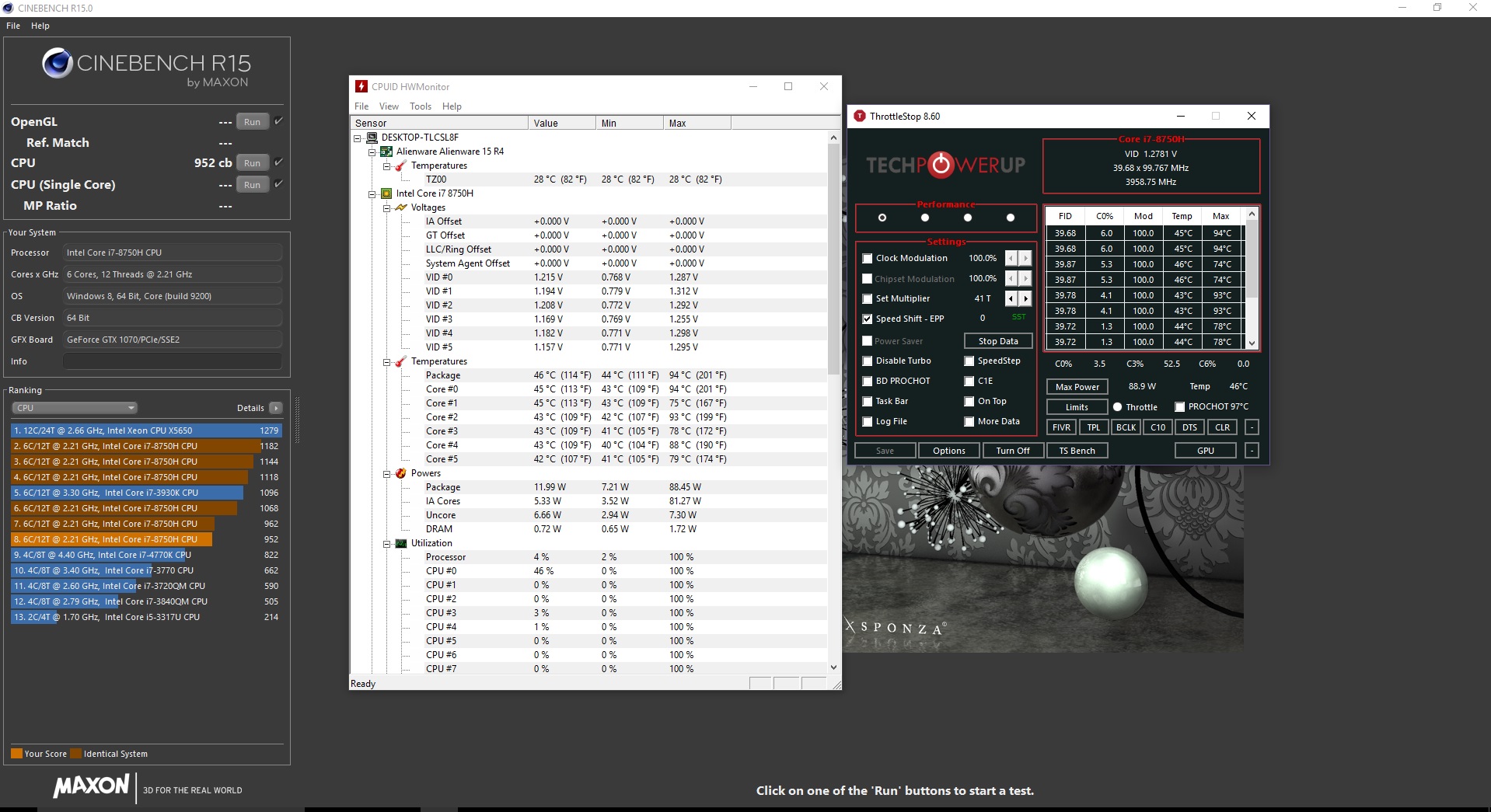1491x812 pixels.
Task: Run the OpenGL benchmark
Action: coord(253,122)
